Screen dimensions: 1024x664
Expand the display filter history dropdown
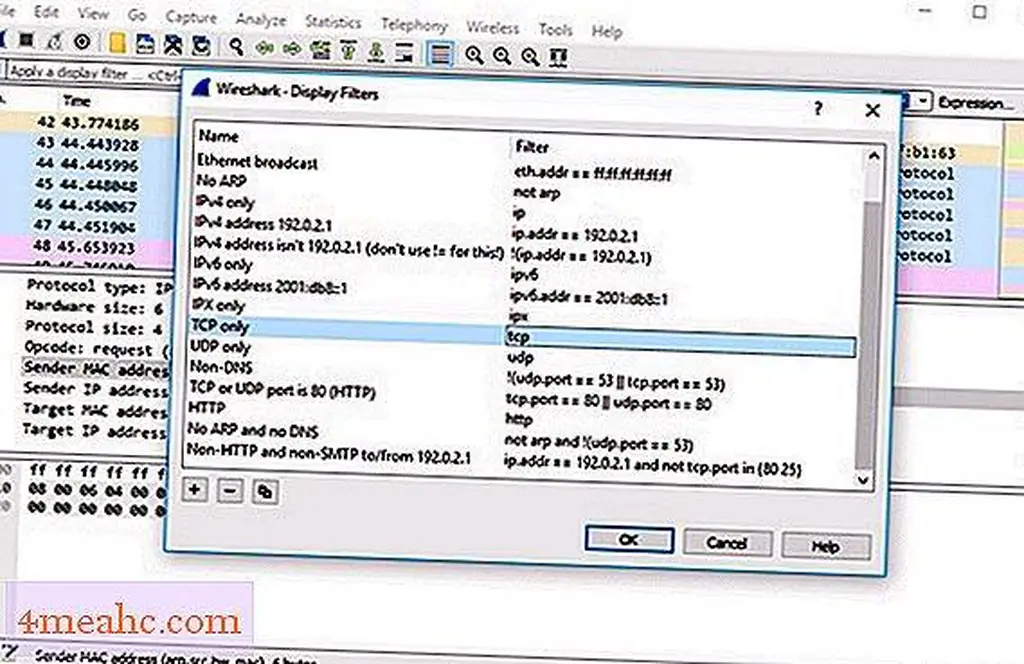(x=922, y=101)
